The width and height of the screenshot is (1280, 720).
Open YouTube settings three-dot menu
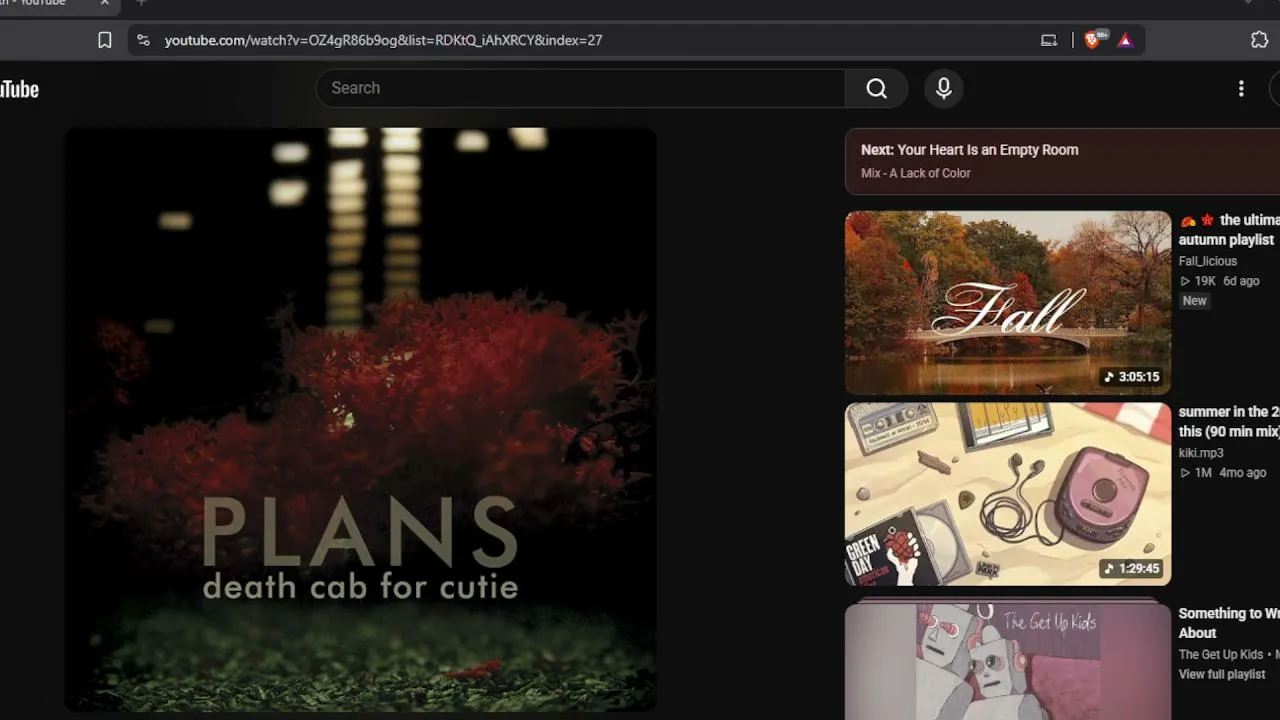tap(1241, 88)
